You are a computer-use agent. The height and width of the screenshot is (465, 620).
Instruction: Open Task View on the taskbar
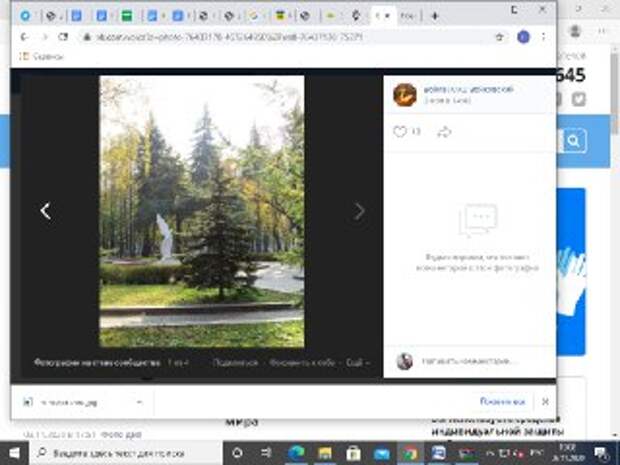(267, 453)
